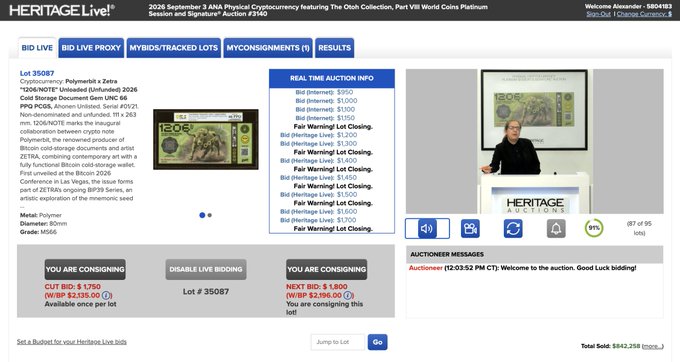
Task: Select the second image carousel dot
Action: (210, 215)
